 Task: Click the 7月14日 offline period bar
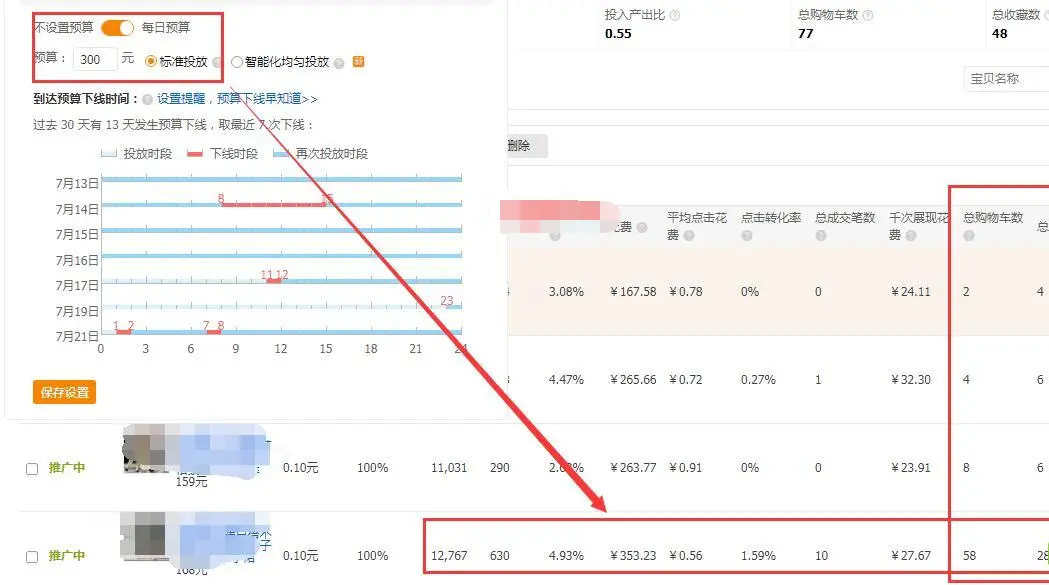(x=275, y=205)
